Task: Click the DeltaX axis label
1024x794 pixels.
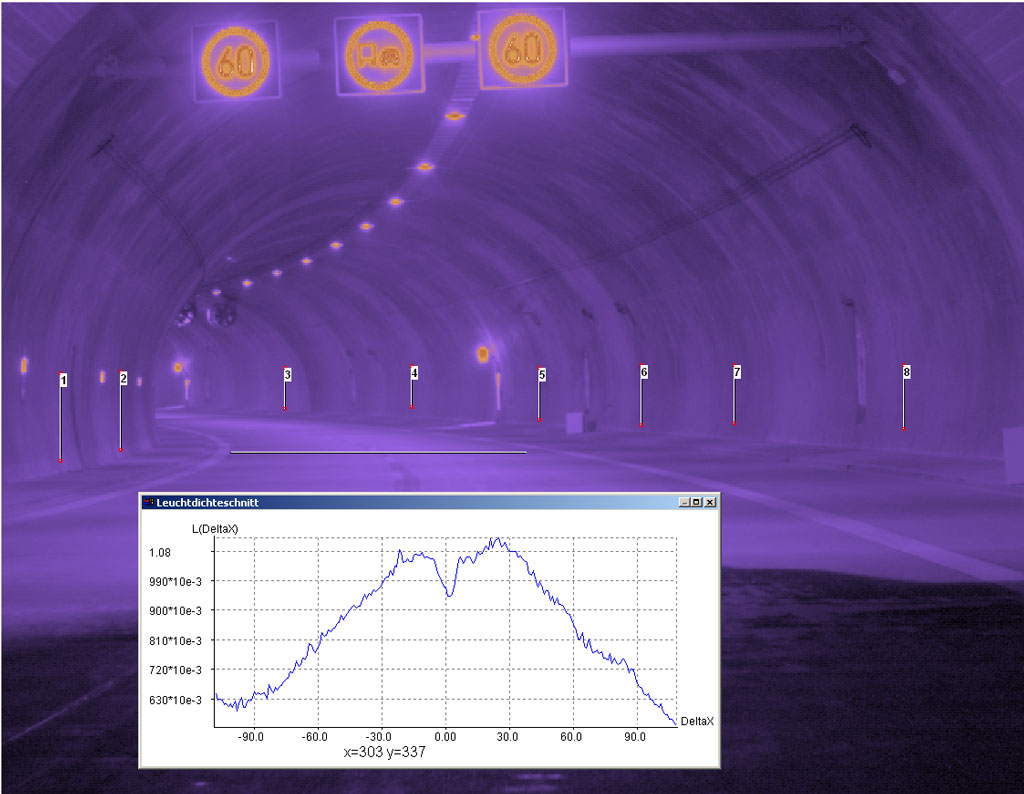Action: [697, 722]
